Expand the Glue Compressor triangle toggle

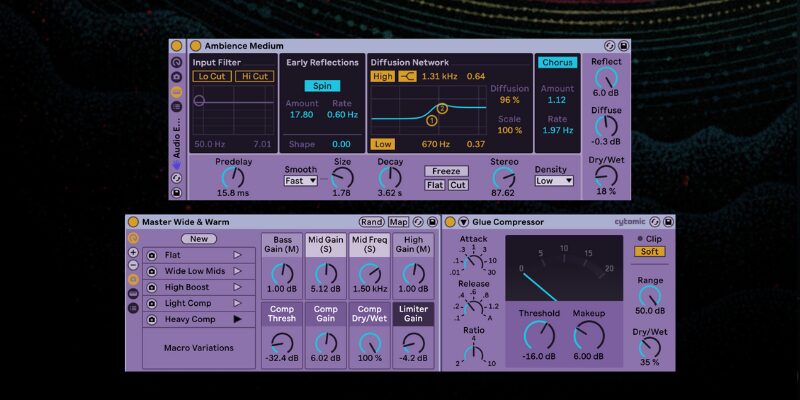463,222
